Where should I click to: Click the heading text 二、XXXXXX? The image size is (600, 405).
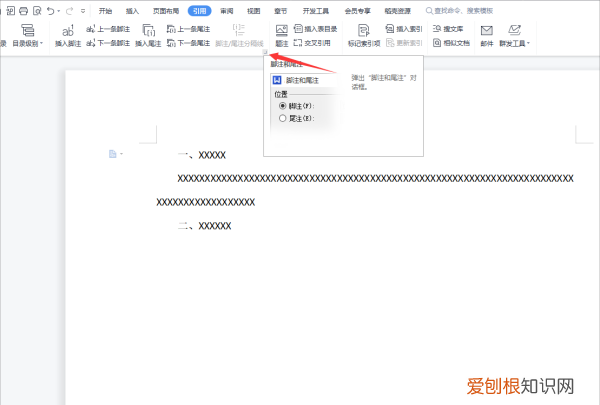pyautogui.click(x=205, y=226)
